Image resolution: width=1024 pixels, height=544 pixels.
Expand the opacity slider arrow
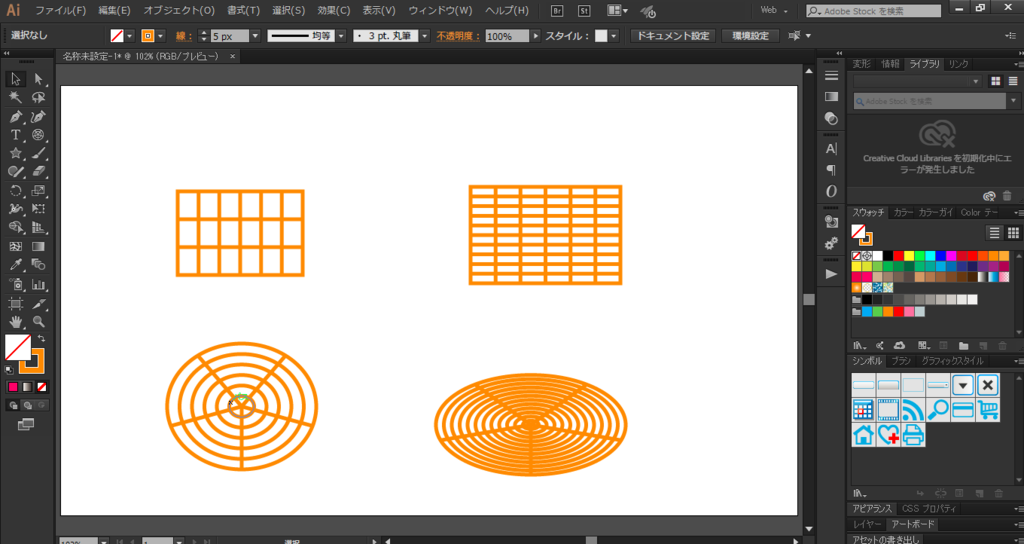point(536,36)
